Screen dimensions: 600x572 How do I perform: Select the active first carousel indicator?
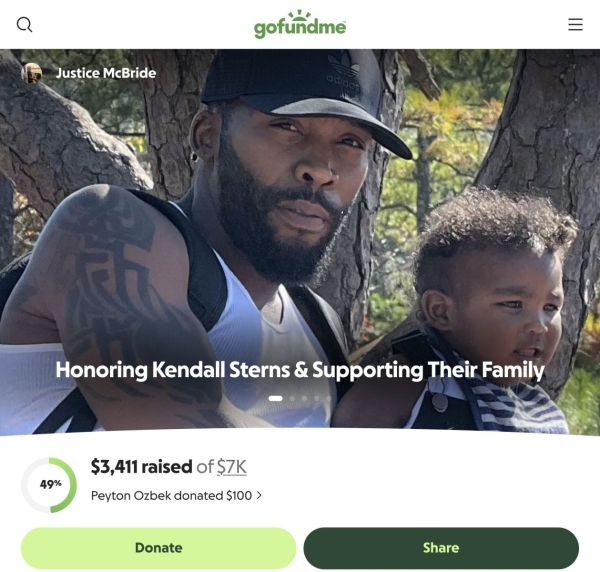276,398
